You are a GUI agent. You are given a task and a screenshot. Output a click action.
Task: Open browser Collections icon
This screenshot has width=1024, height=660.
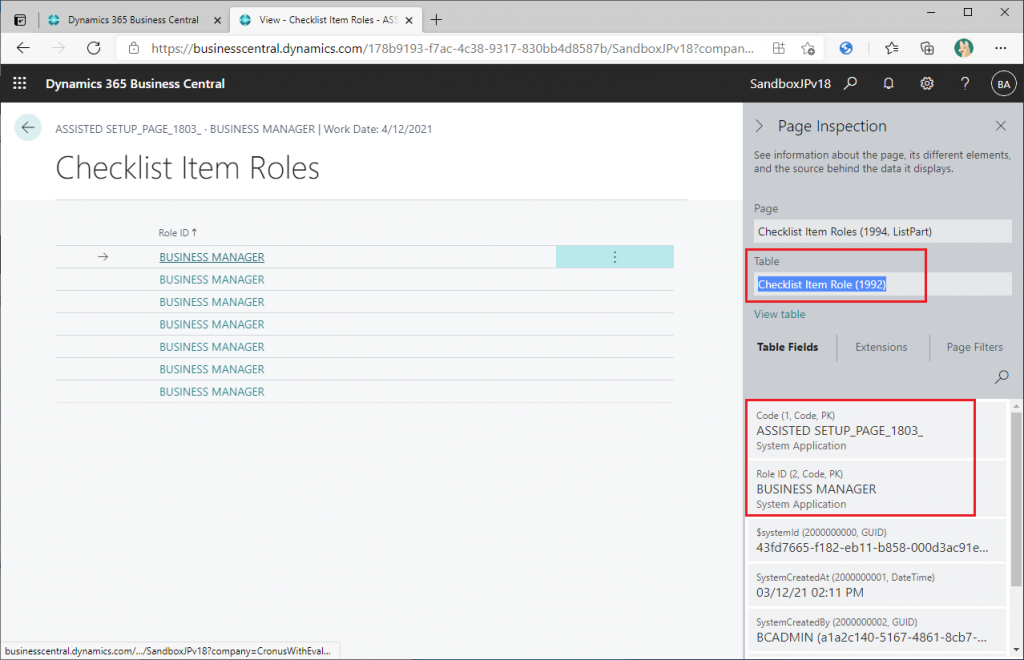coord(927,48)
